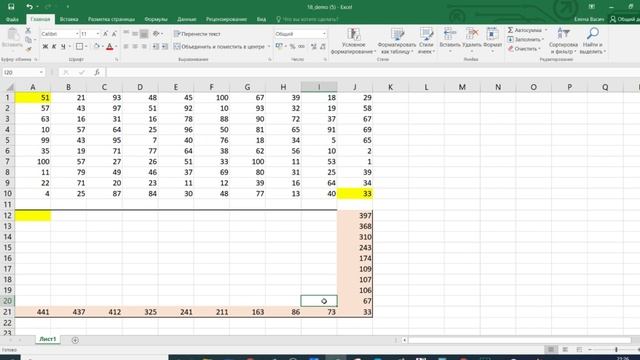Image resolution: width=640 pixels, height=360 pixels.
Task: Click the Автосумма sigma button
Action: [x=524, y=30]
